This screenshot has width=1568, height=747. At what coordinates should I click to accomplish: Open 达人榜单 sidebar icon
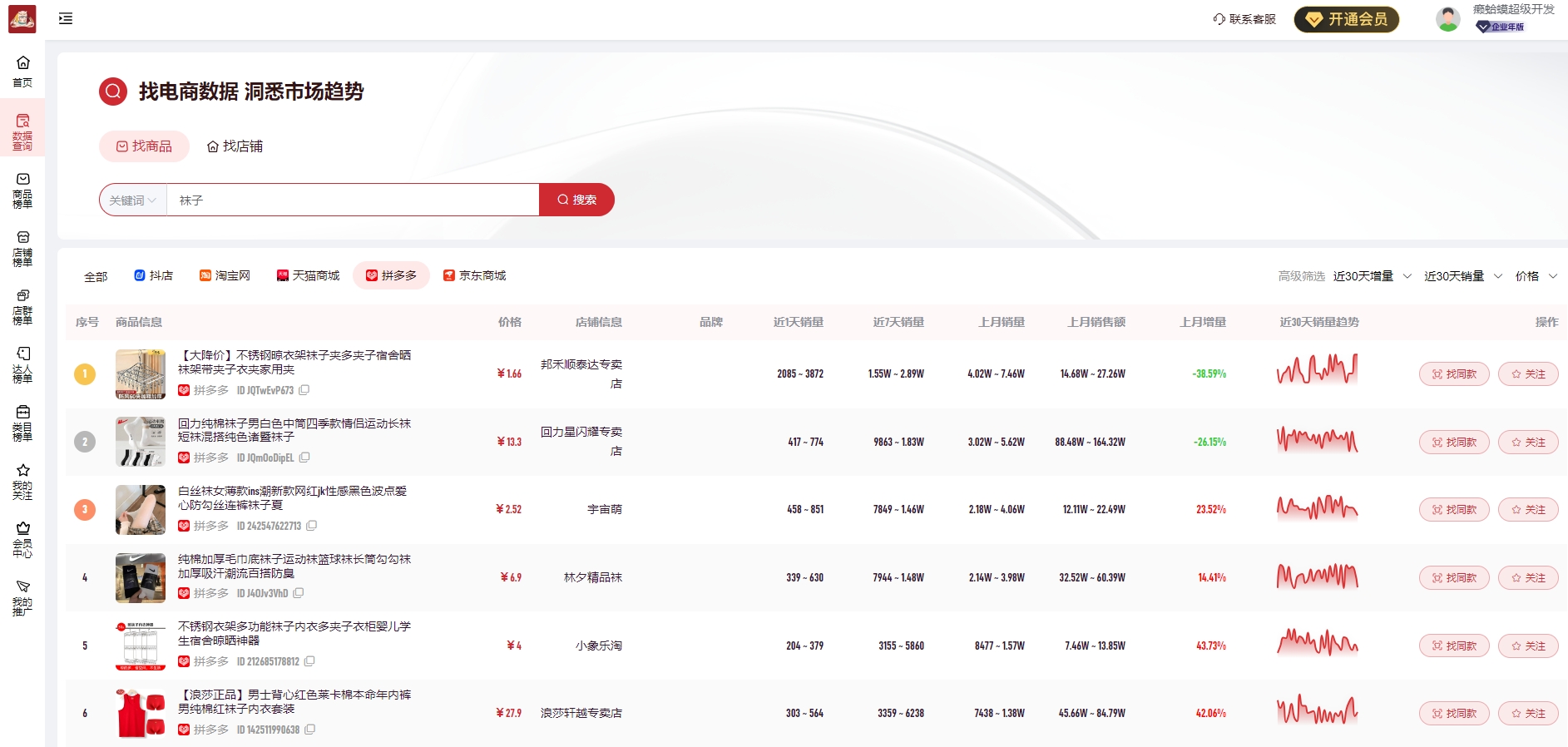tap(22, 364)
